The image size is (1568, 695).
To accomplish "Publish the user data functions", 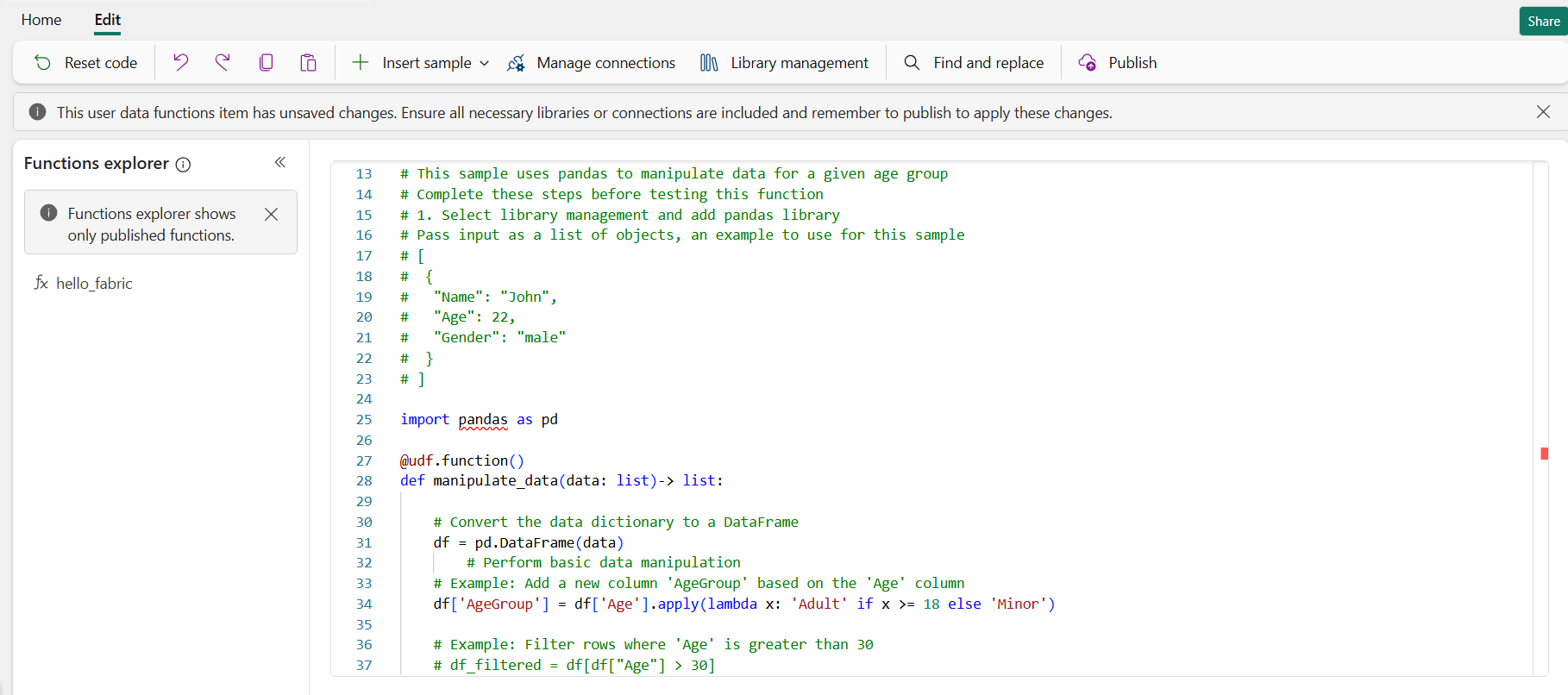I will coord(1118,62).
